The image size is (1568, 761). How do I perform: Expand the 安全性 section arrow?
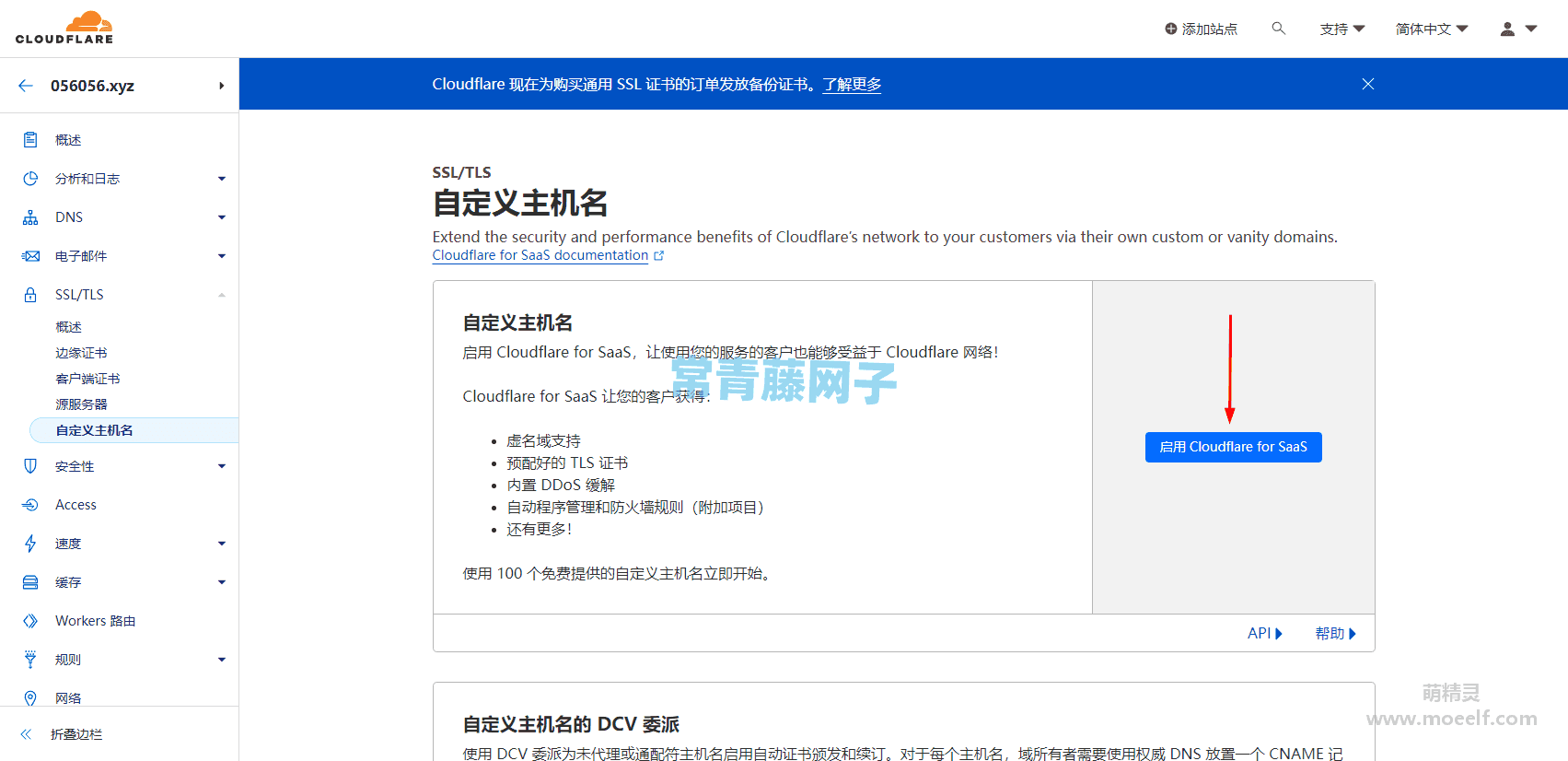pyautogui.click(x=222, y=466)
